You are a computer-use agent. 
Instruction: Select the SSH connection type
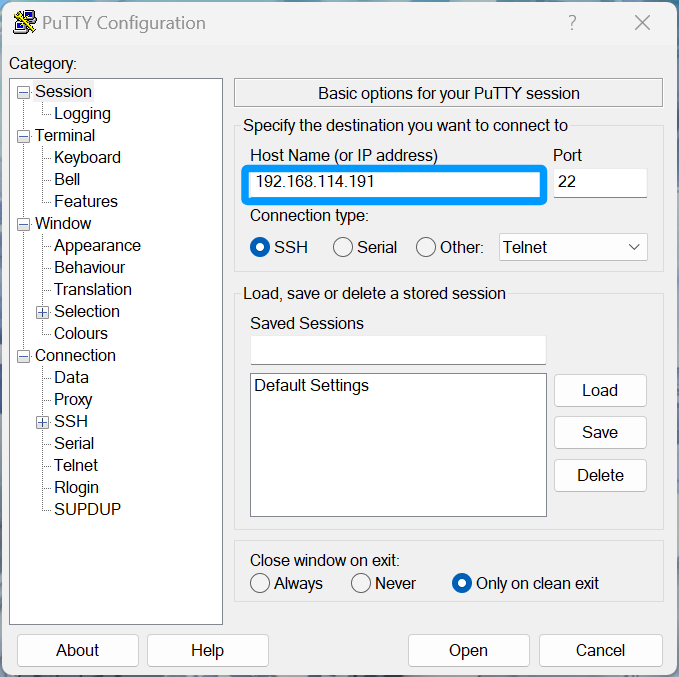261,247
